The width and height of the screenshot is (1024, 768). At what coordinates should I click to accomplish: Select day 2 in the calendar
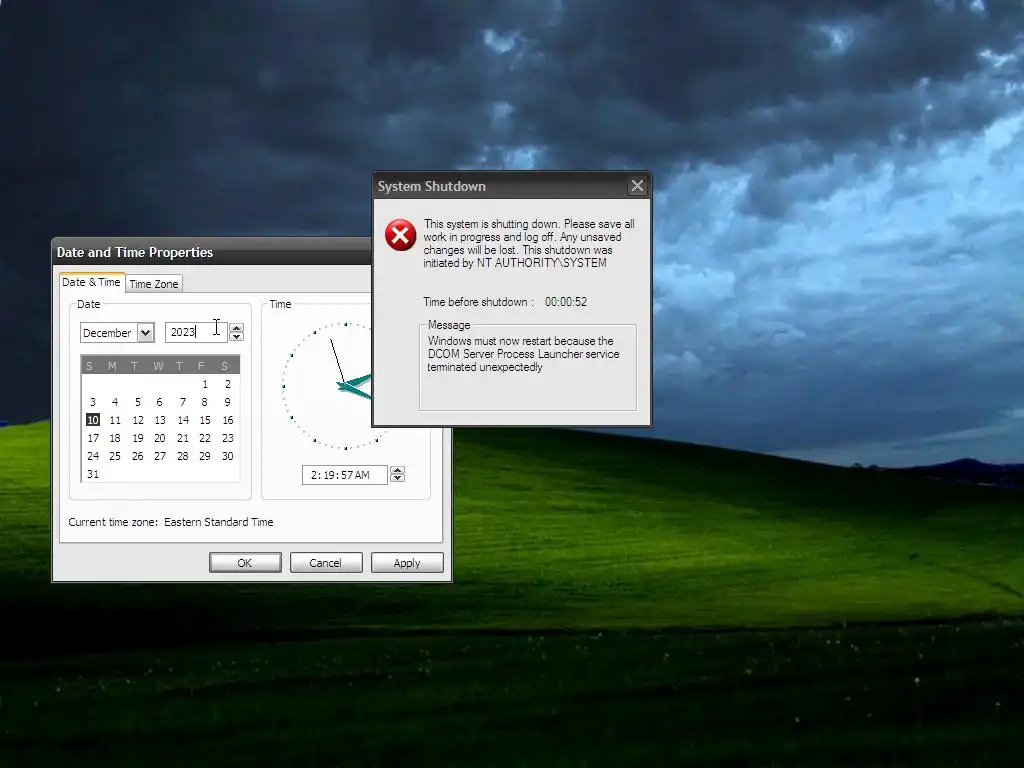227,384
